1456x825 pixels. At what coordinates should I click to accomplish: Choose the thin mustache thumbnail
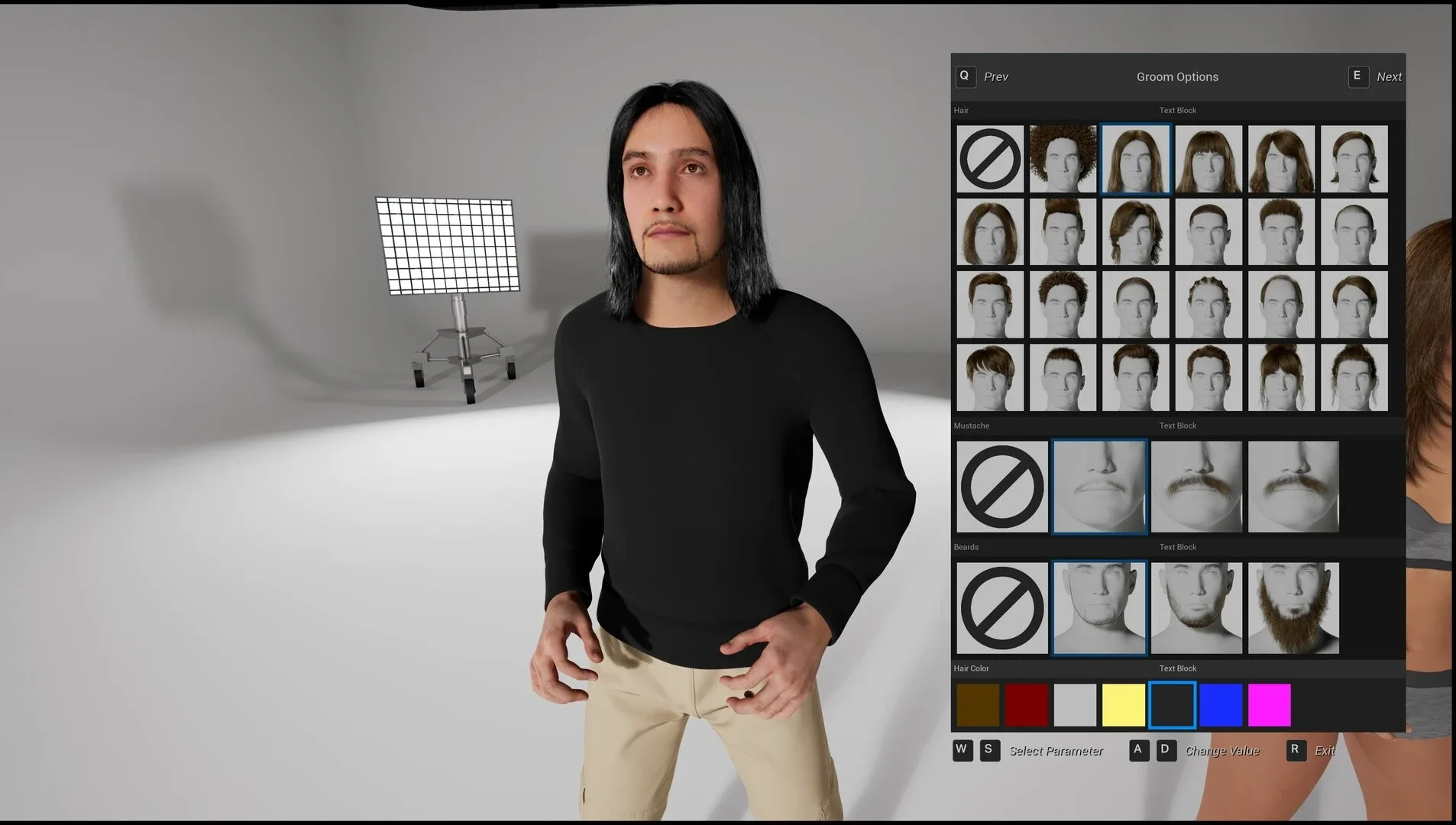(x=1099, y=487)
